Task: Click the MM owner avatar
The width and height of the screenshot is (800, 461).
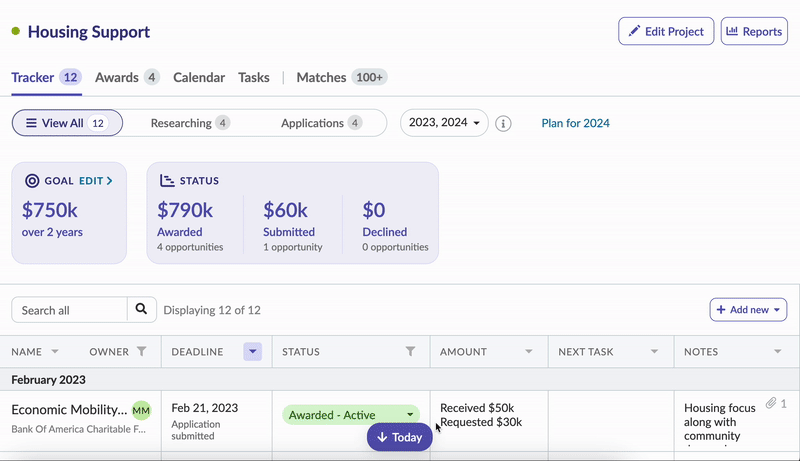Action: pyautogui.click(x=141, y=410)
